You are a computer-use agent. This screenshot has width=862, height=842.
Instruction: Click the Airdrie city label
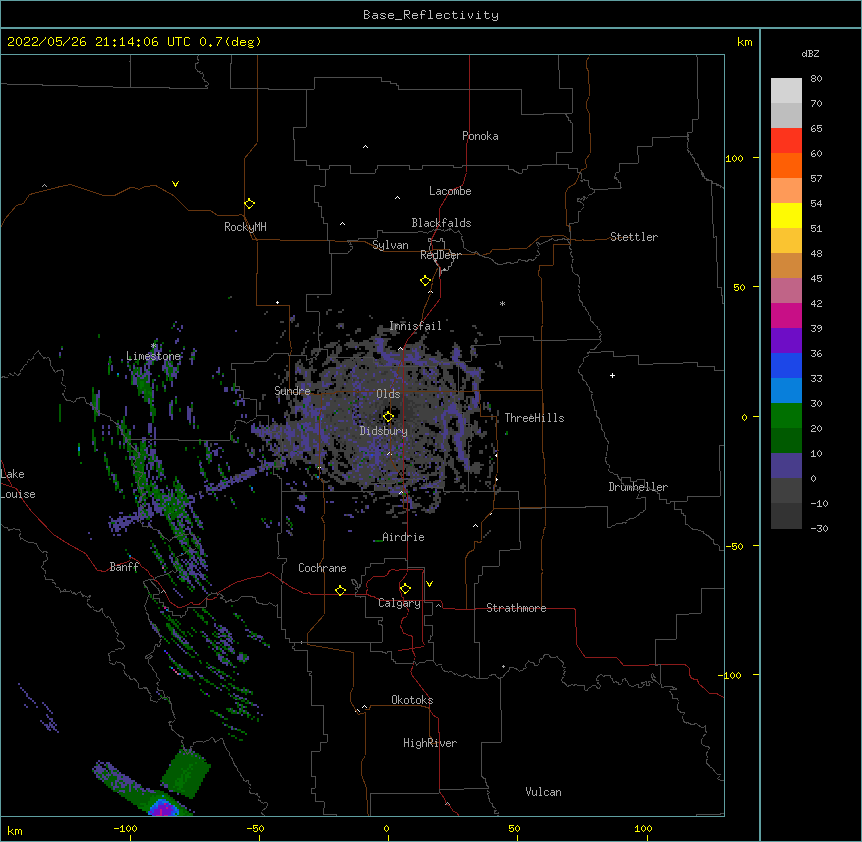404,537
